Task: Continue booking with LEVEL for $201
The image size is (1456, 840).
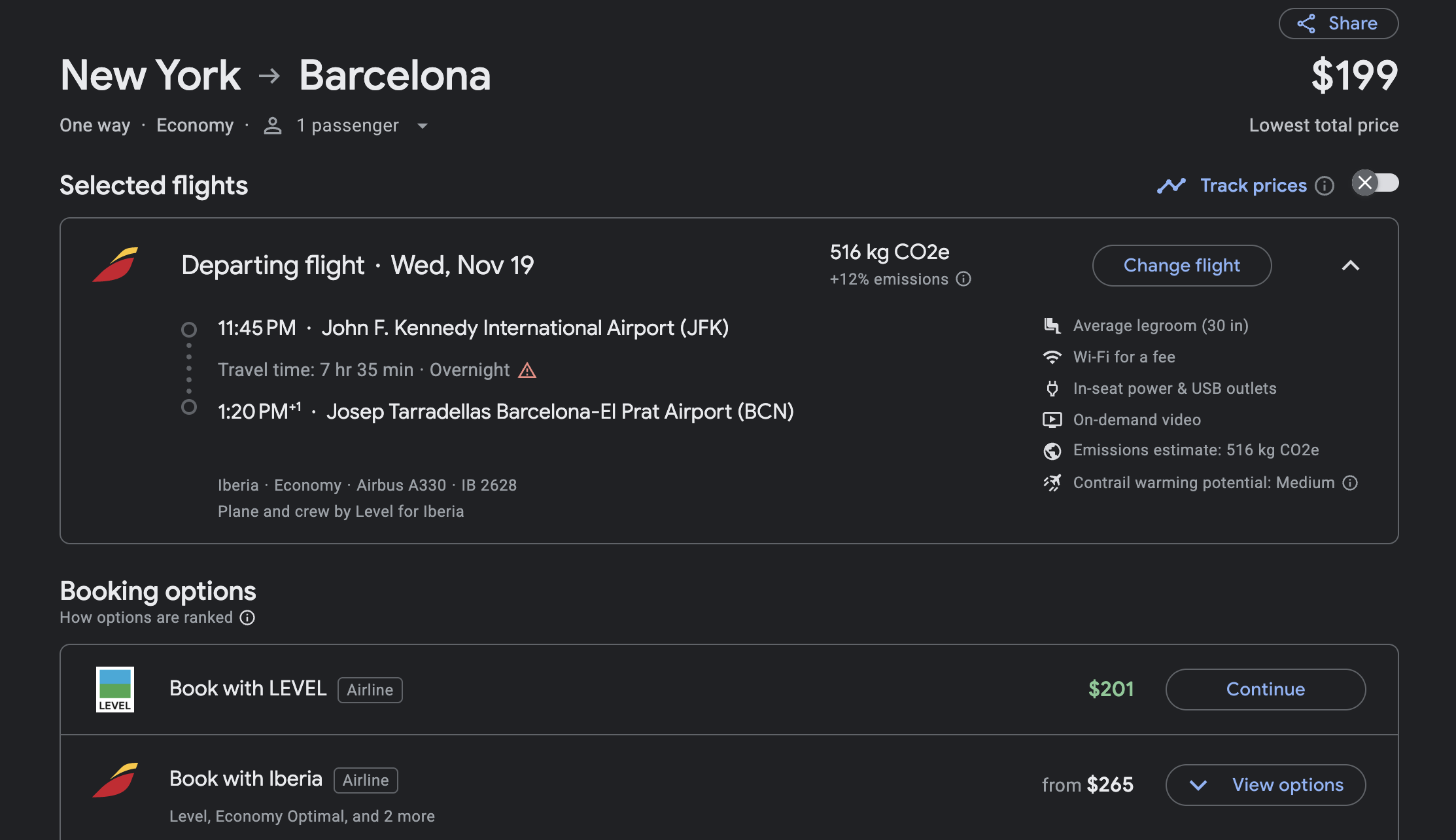Action: (x=1265, y=689)
